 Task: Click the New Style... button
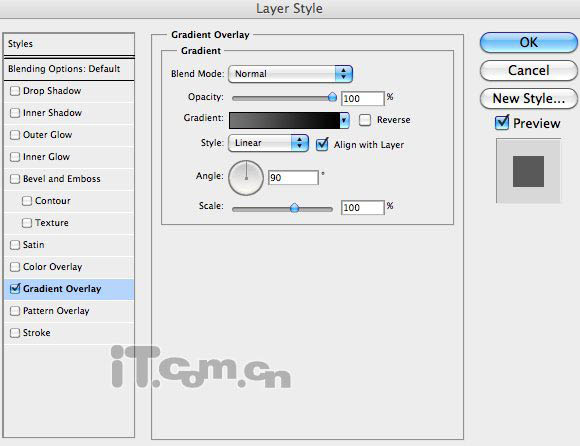(x=529, y=98)
